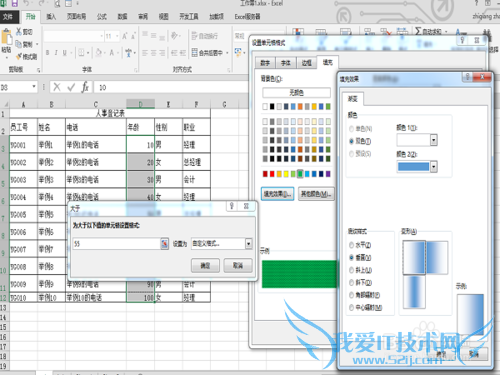Select the 预设 preset radio button
The height and width of the screenshot is (375, 500).
click(x=351, y=154)
